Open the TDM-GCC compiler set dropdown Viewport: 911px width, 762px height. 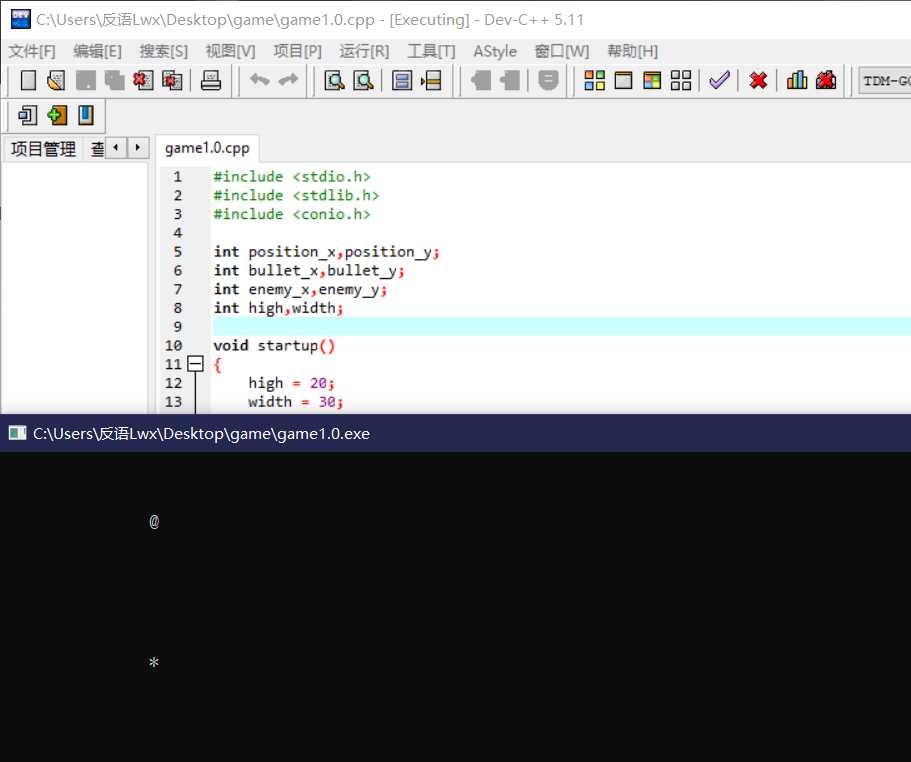[x=885, y=81]
